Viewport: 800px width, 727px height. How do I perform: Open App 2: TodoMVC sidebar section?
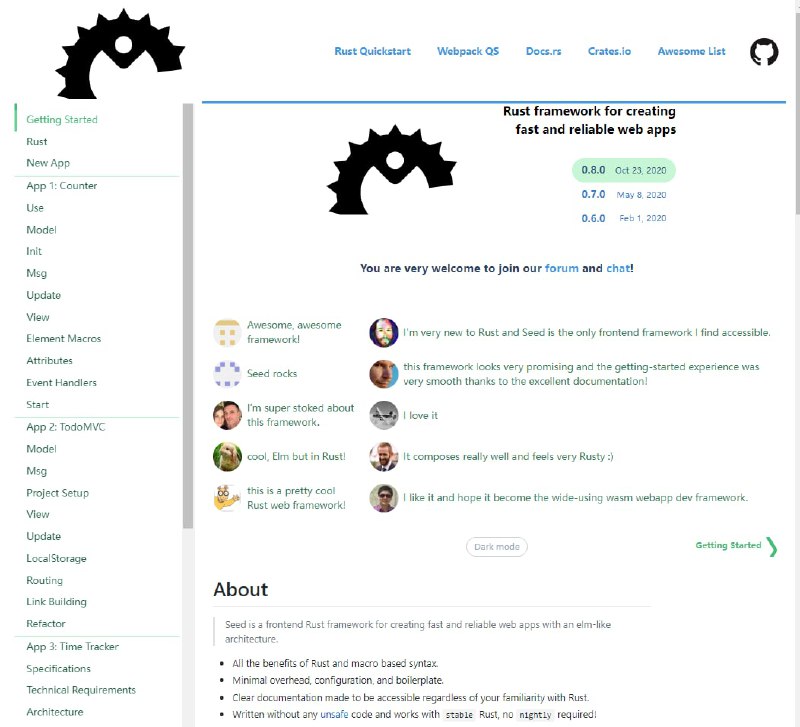click(x=67, y=427)
